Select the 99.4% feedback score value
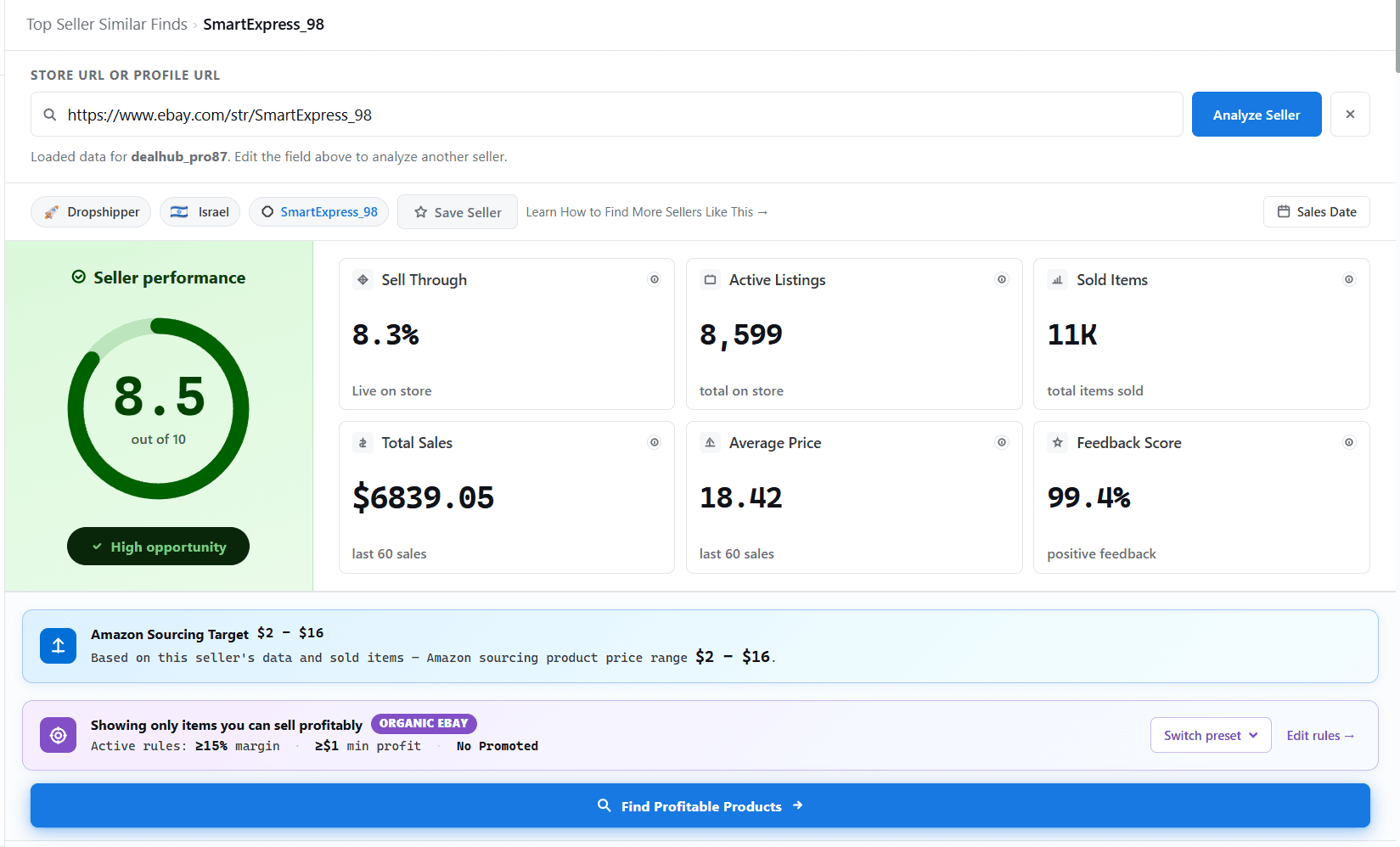Screen dimensions: 1400x847 1089,497
